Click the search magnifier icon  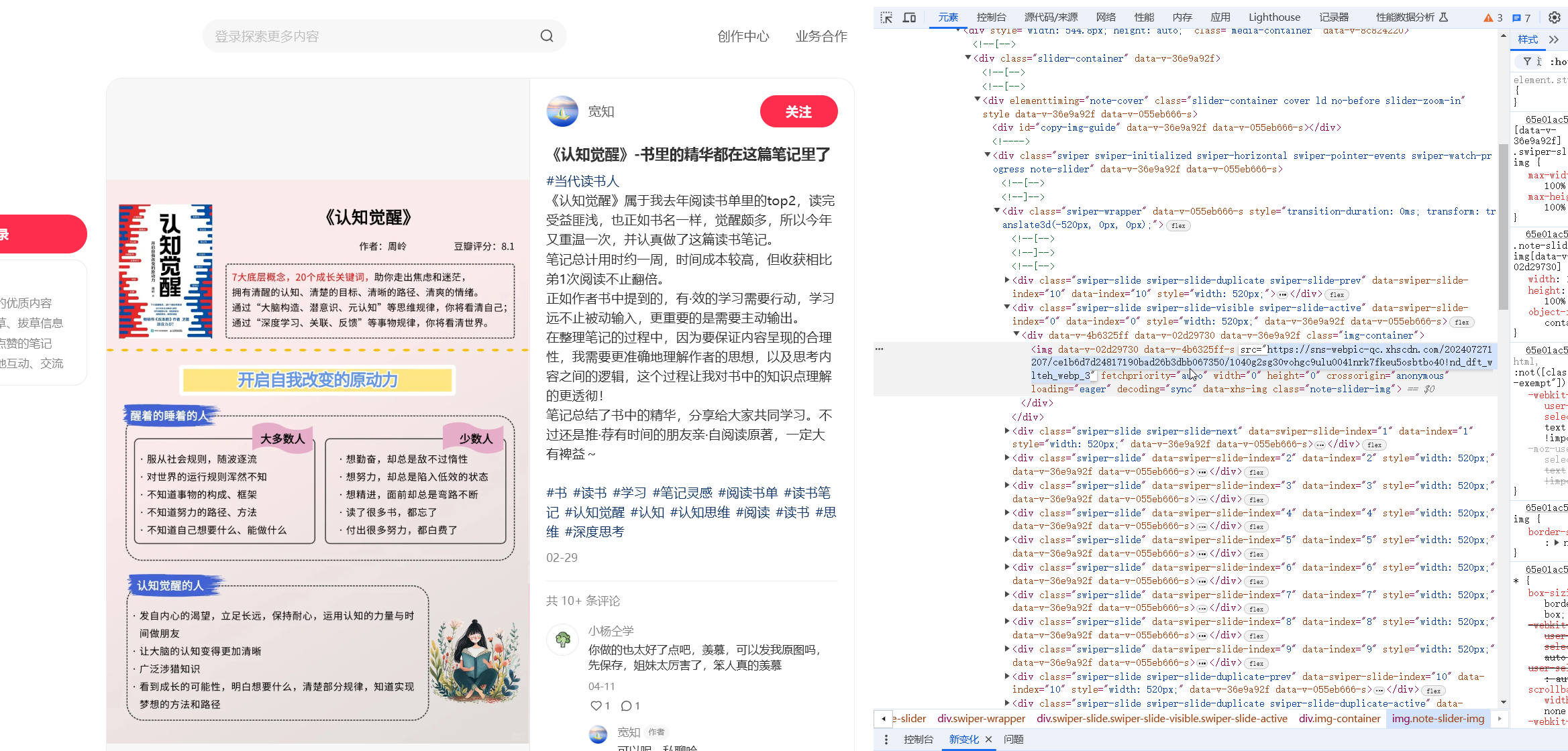(x=547, y=36)
